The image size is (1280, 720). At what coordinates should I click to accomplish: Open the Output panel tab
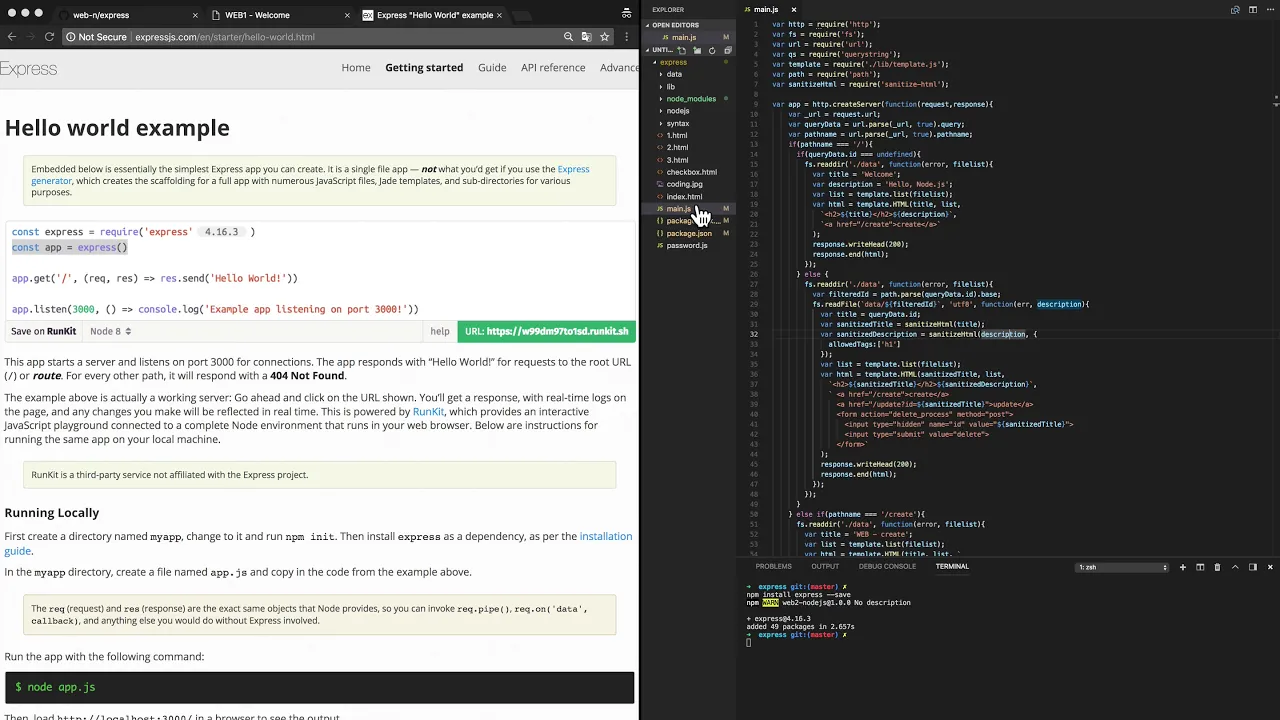(825, 567)
